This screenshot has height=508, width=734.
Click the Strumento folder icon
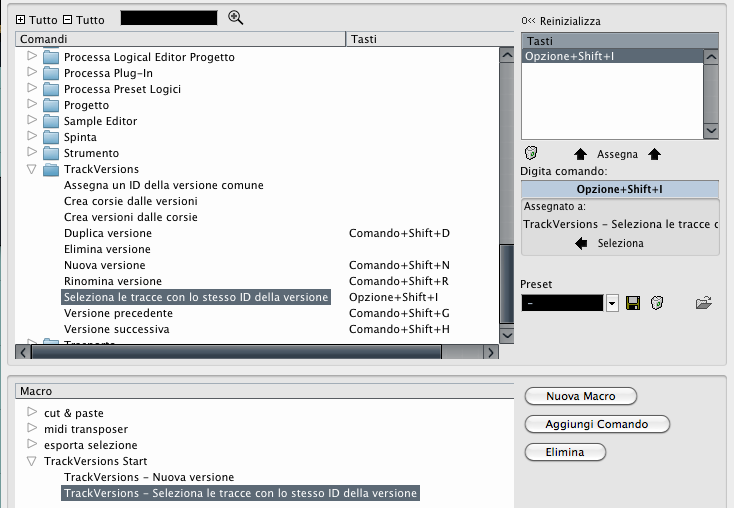(51, 153)
